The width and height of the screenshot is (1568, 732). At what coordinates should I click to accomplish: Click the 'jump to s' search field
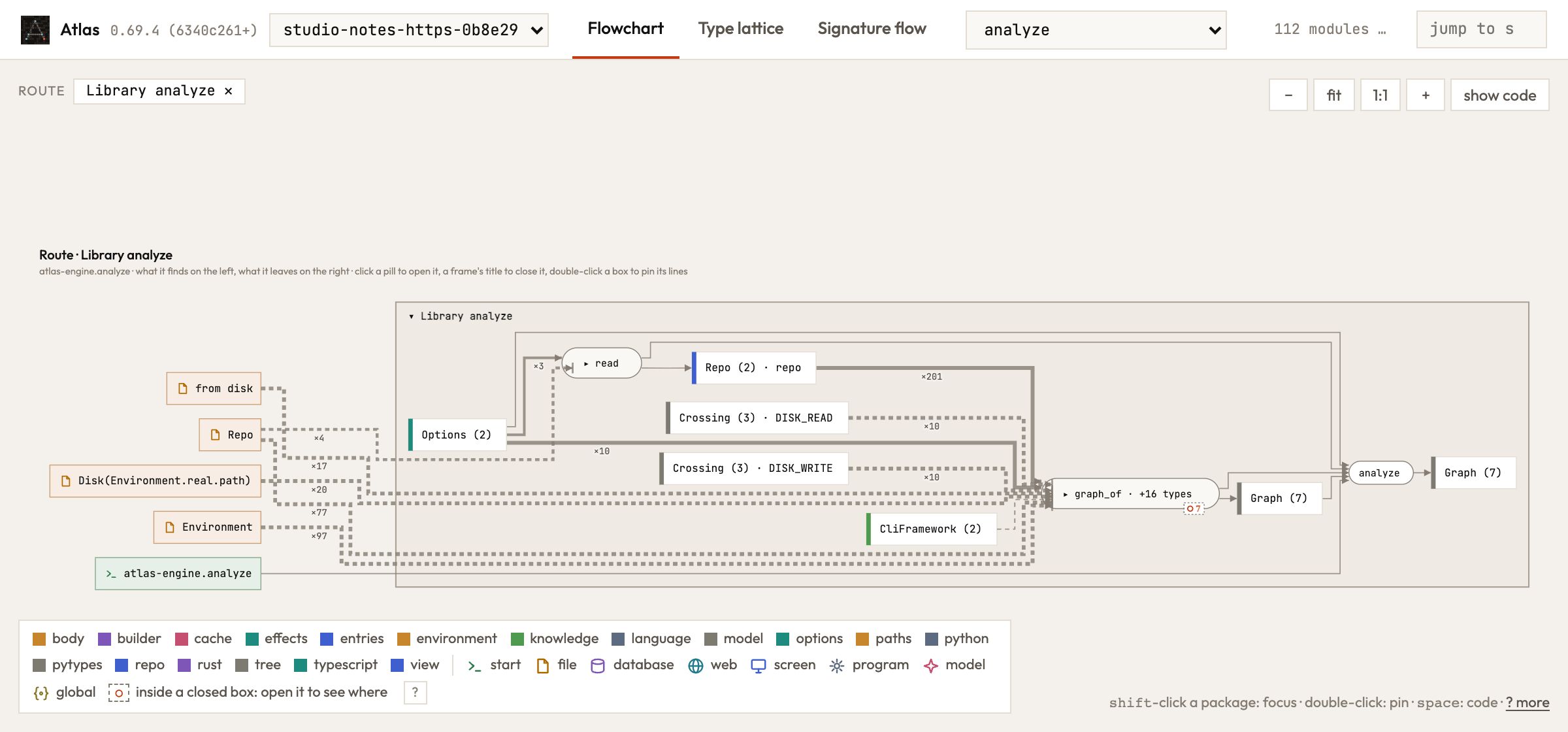pyautogui.click(x=1481, y=29)
